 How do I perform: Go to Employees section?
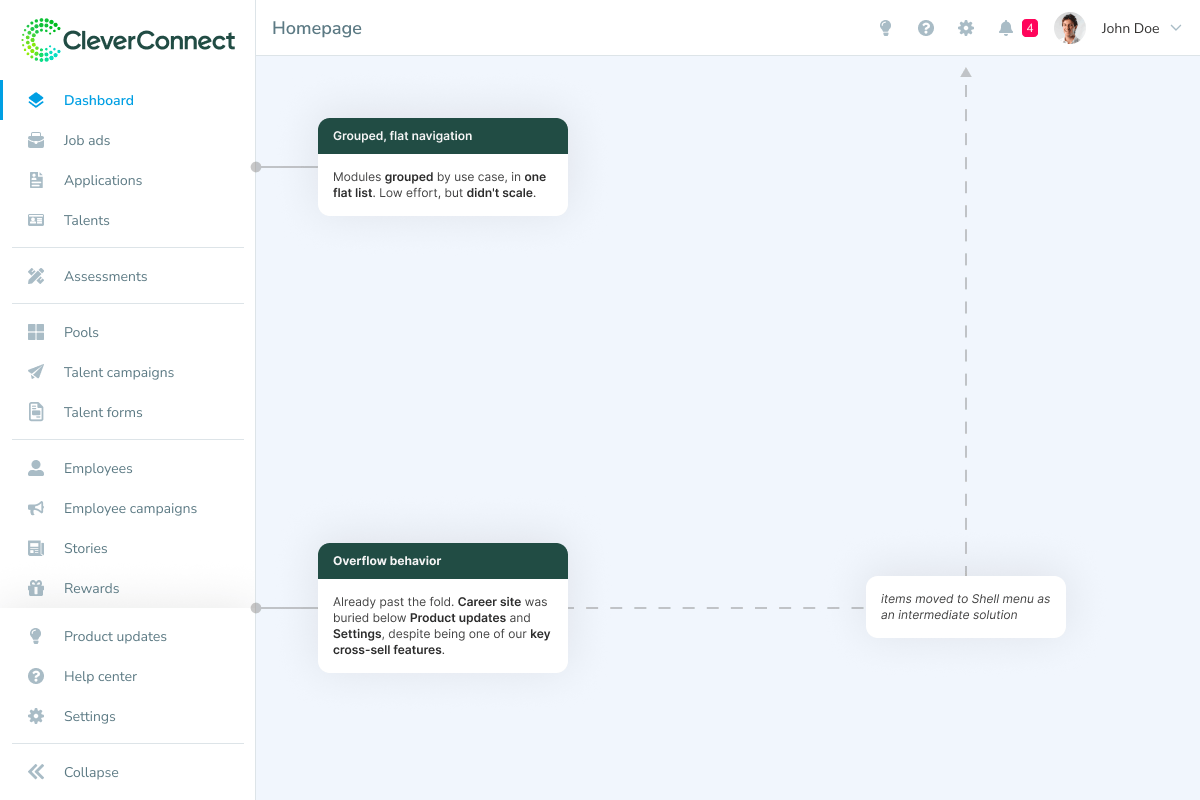click(128, 468)
